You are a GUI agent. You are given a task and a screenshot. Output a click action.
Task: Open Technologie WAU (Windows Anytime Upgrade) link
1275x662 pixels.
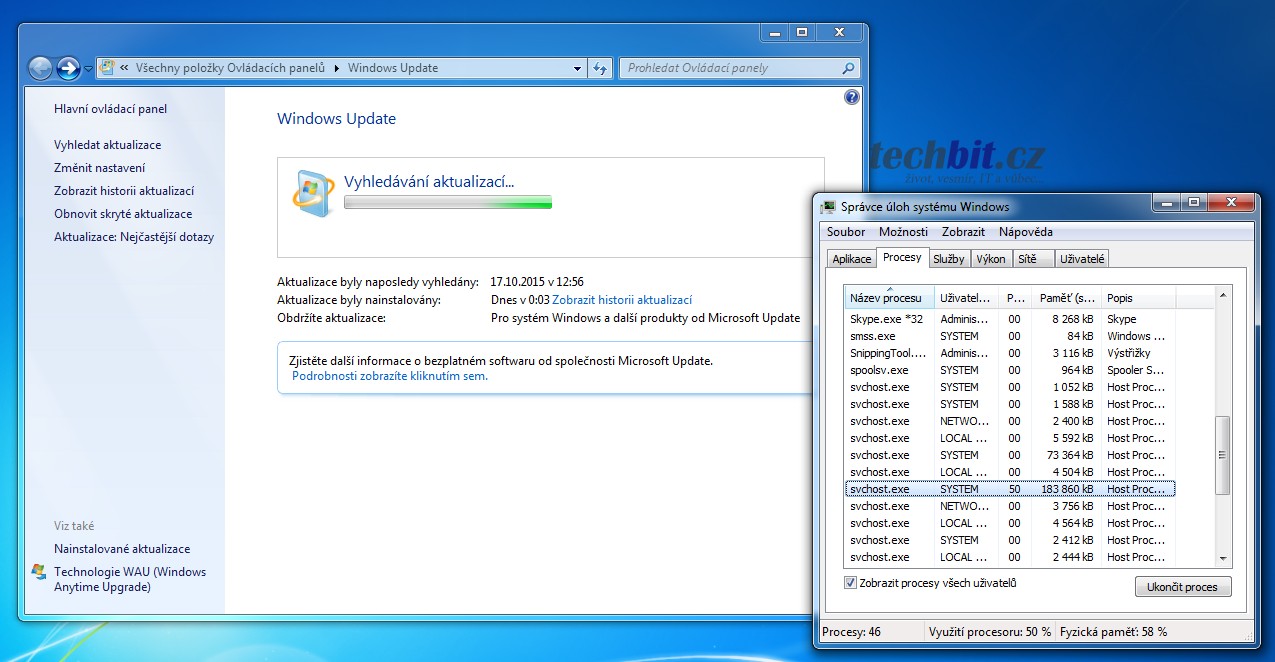[130, 579]
